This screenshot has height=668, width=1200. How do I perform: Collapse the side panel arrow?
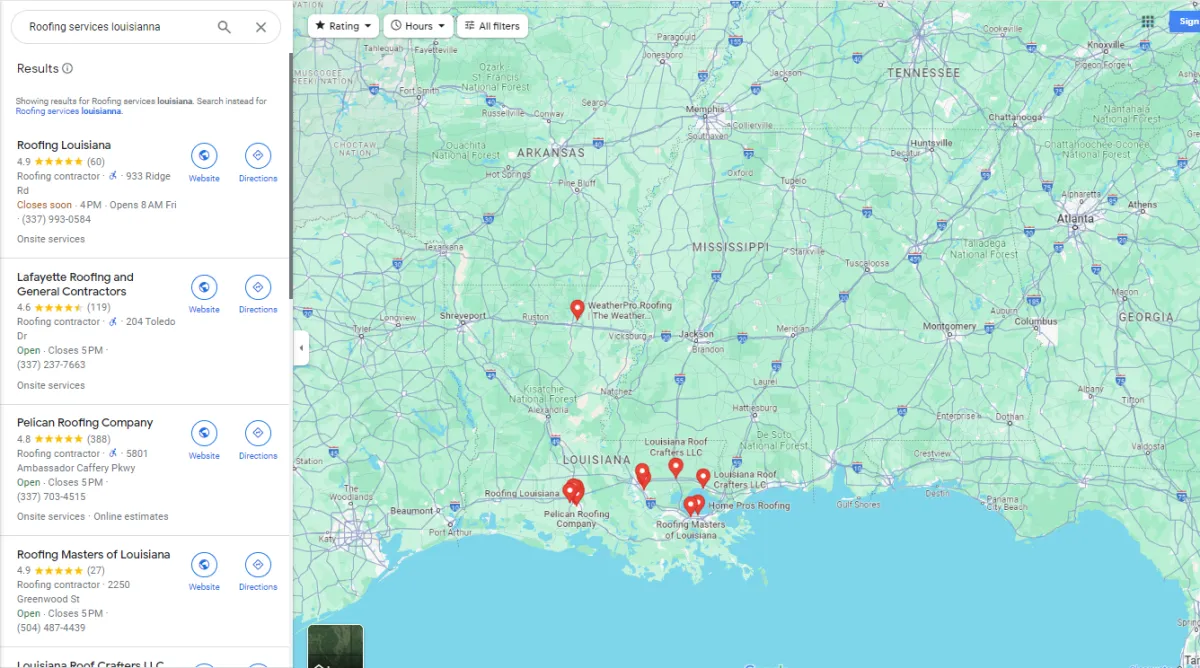pos(301,348)
